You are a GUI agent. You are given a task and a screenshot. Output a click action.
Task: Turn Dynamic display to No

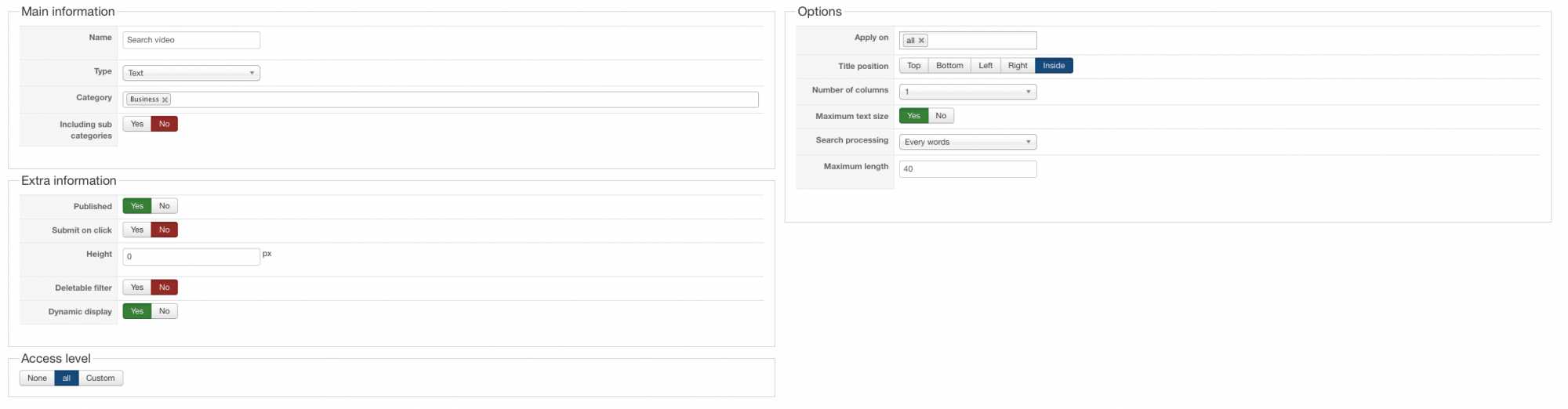[165, 311]
